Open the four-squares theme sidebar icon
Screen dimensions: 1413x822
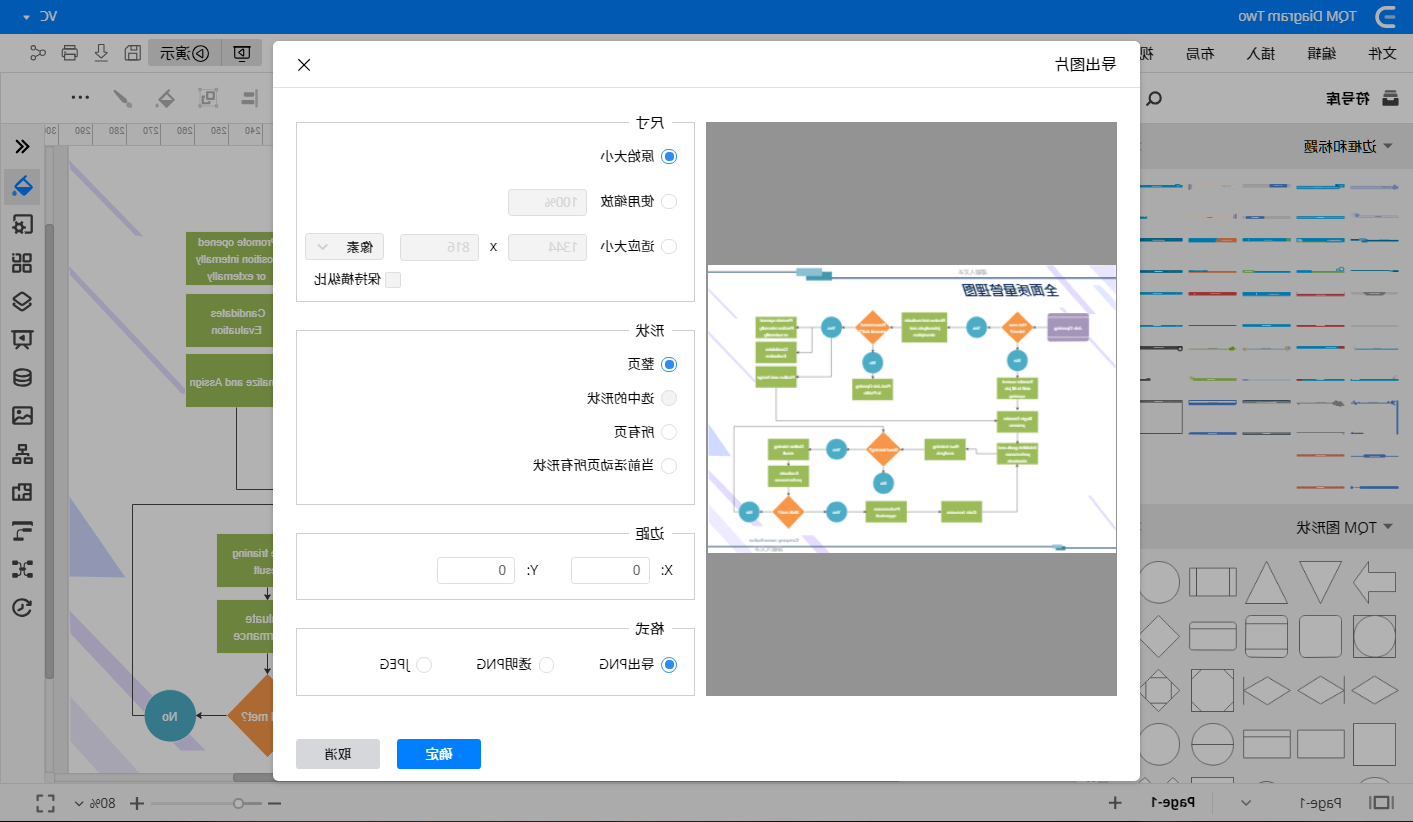point(22,263)
